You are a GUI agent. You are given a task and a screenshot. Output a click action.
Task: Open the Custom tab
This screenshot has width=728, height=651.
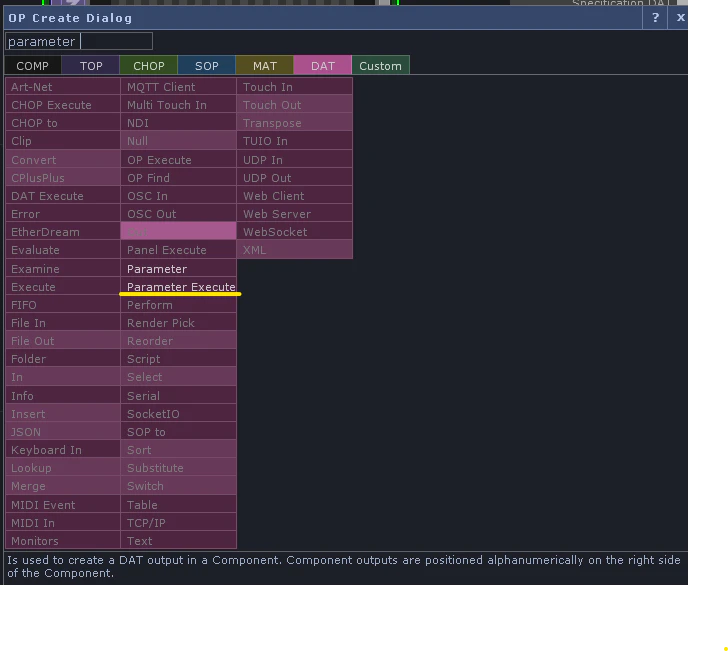point(381,65)
